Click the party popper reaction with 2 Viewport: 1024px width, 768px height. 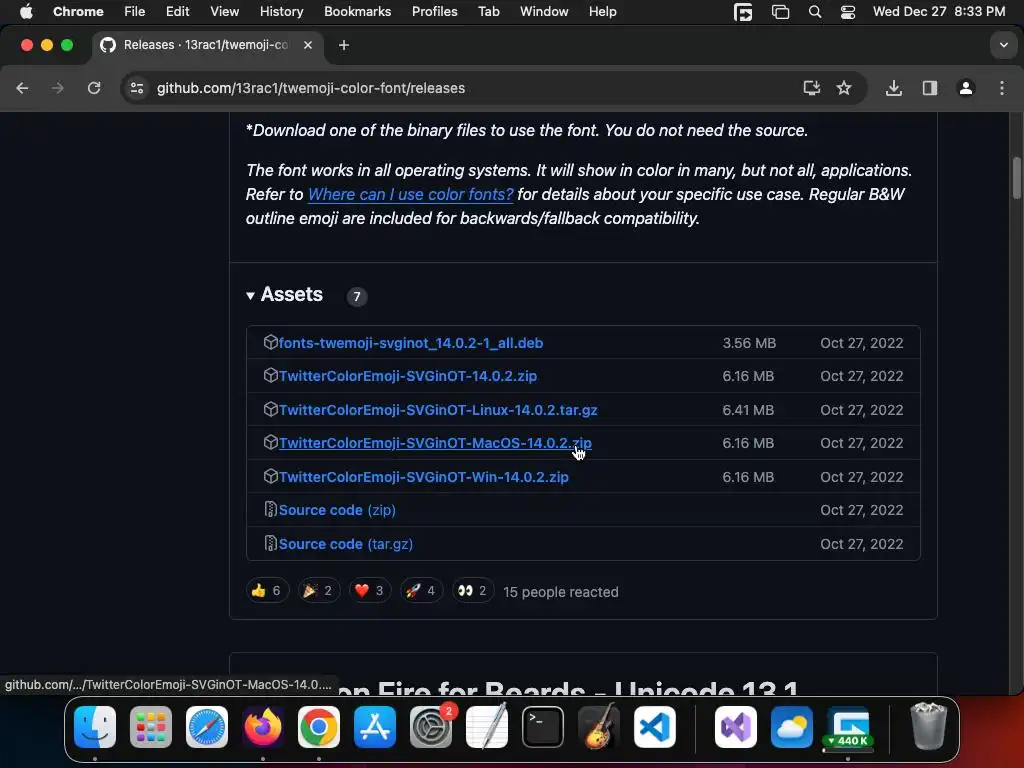tap(318, 591)
